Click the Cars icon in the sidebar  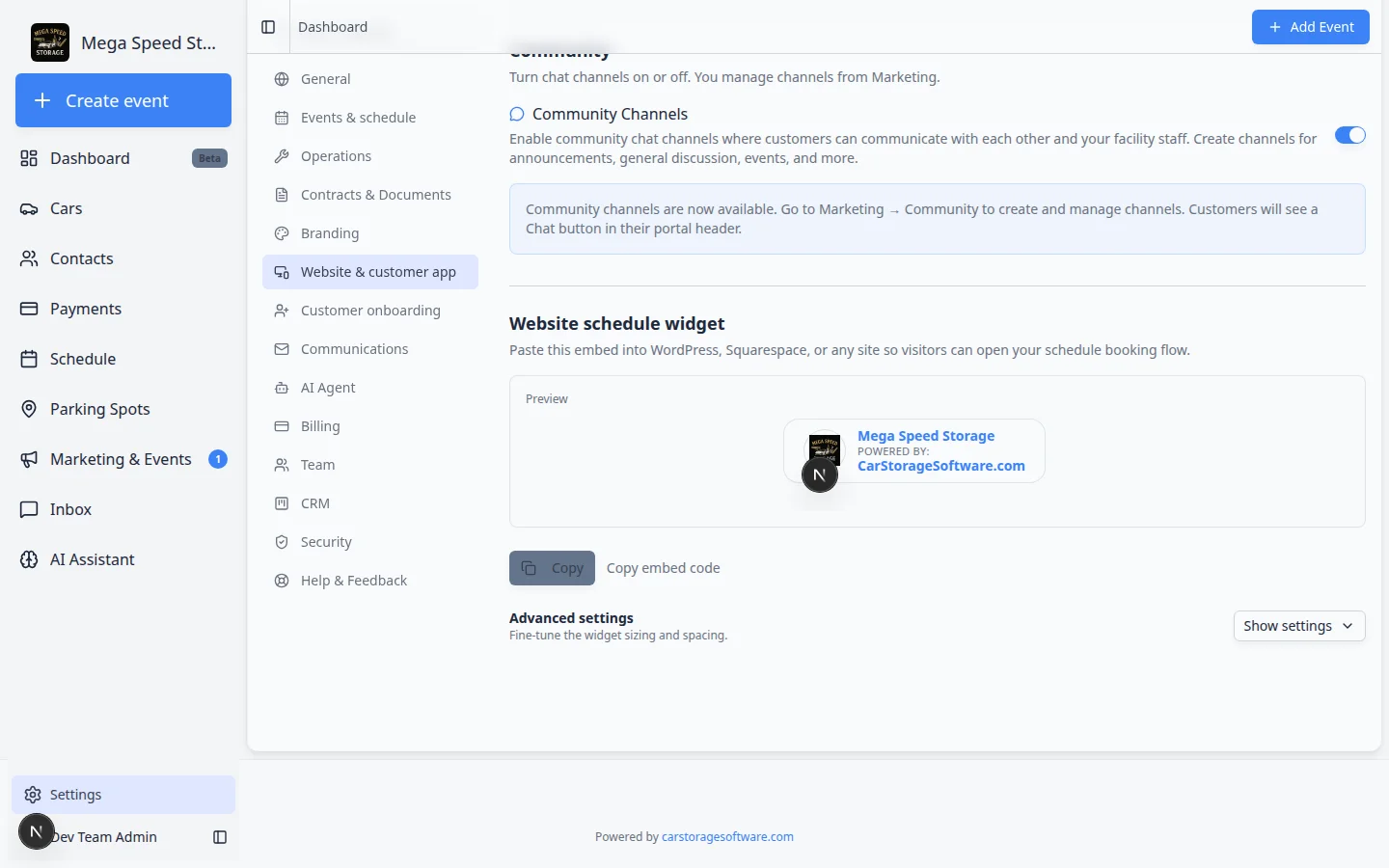pyautogui.click(x=29, y=208)
